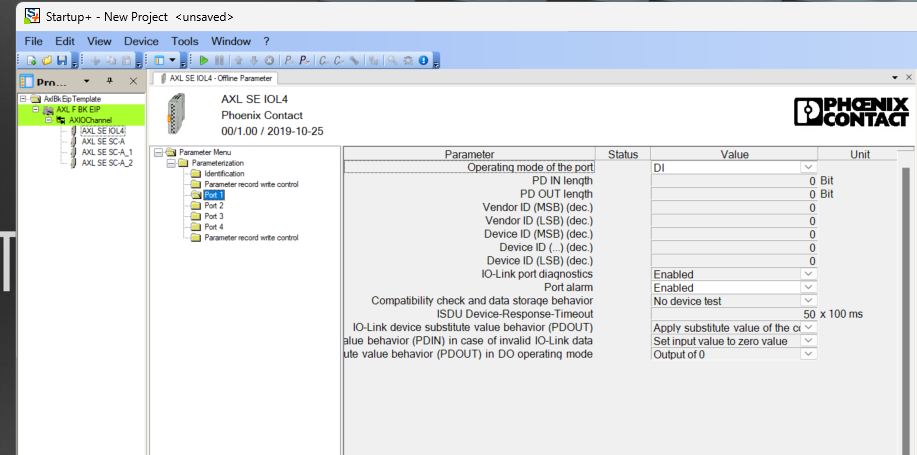The image size is (917, 455).
Task: Click the ISDU Device-Response-Timeout value field
Action: [734, 314]
